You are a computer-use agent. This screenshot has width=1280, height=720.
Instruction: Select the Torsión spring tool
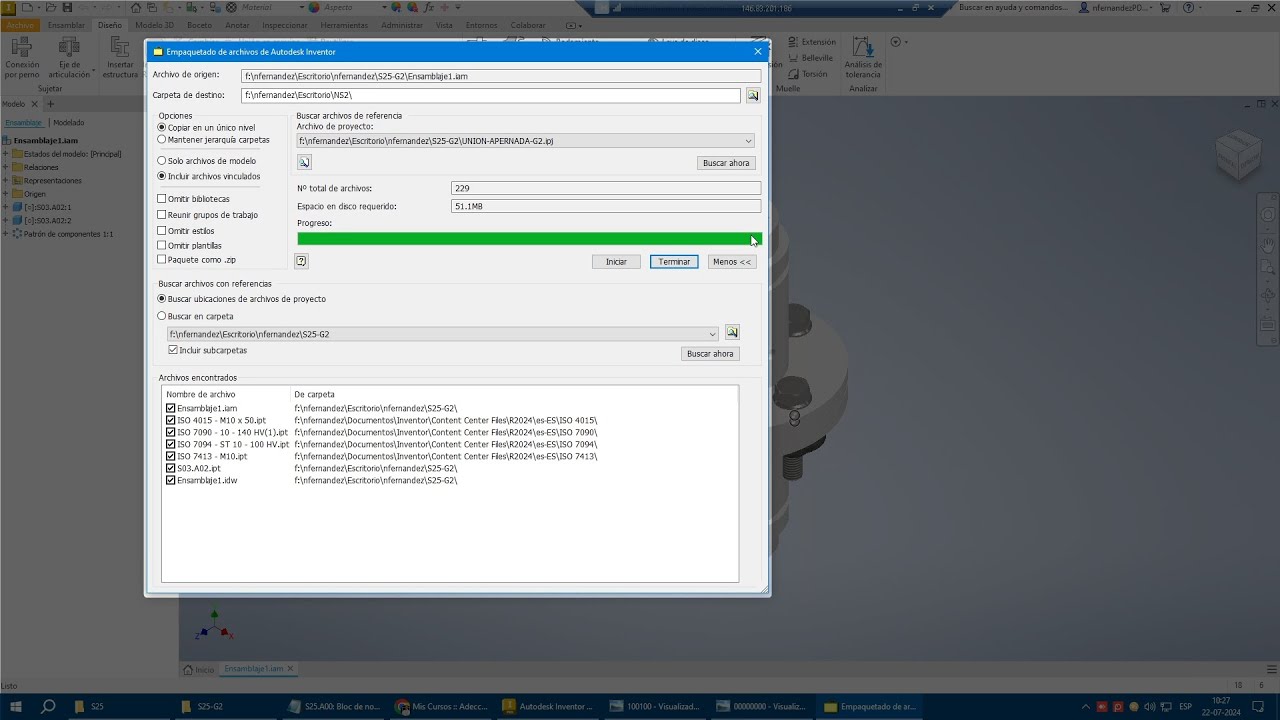tap(808, 74)
